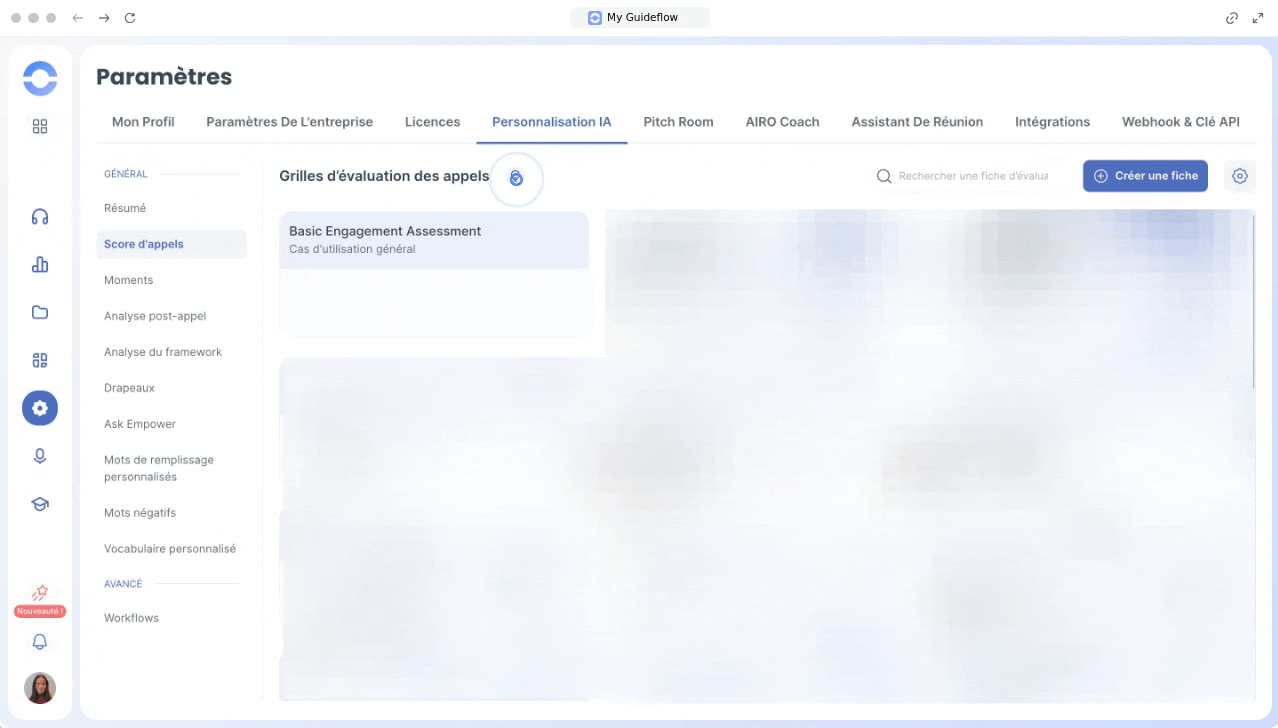The height and width of the screenshot is (728, 1278).
Task: Open the graduation cap coaching icon
Action: 40,504
